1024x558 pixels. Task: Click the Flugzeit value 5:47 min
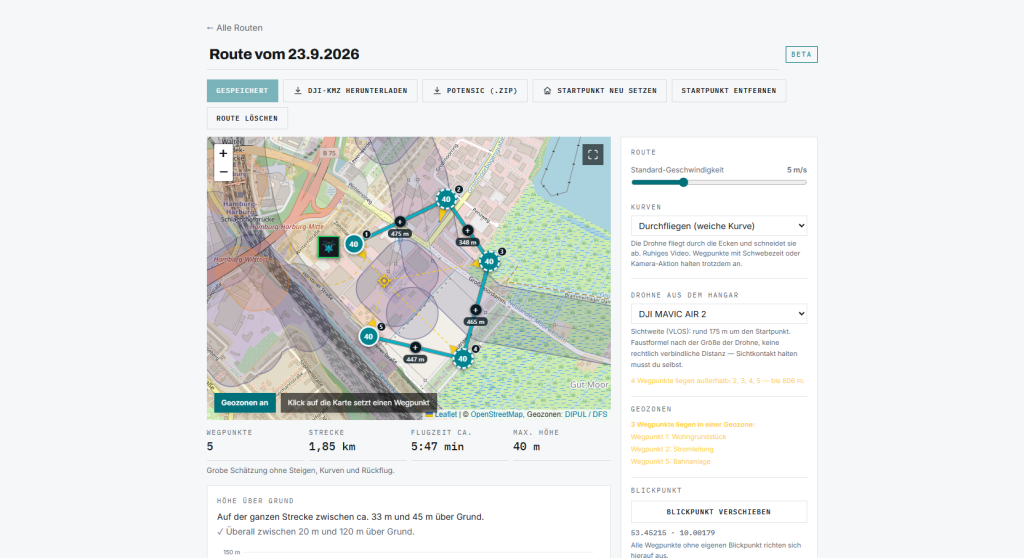(x=437, y=447)
